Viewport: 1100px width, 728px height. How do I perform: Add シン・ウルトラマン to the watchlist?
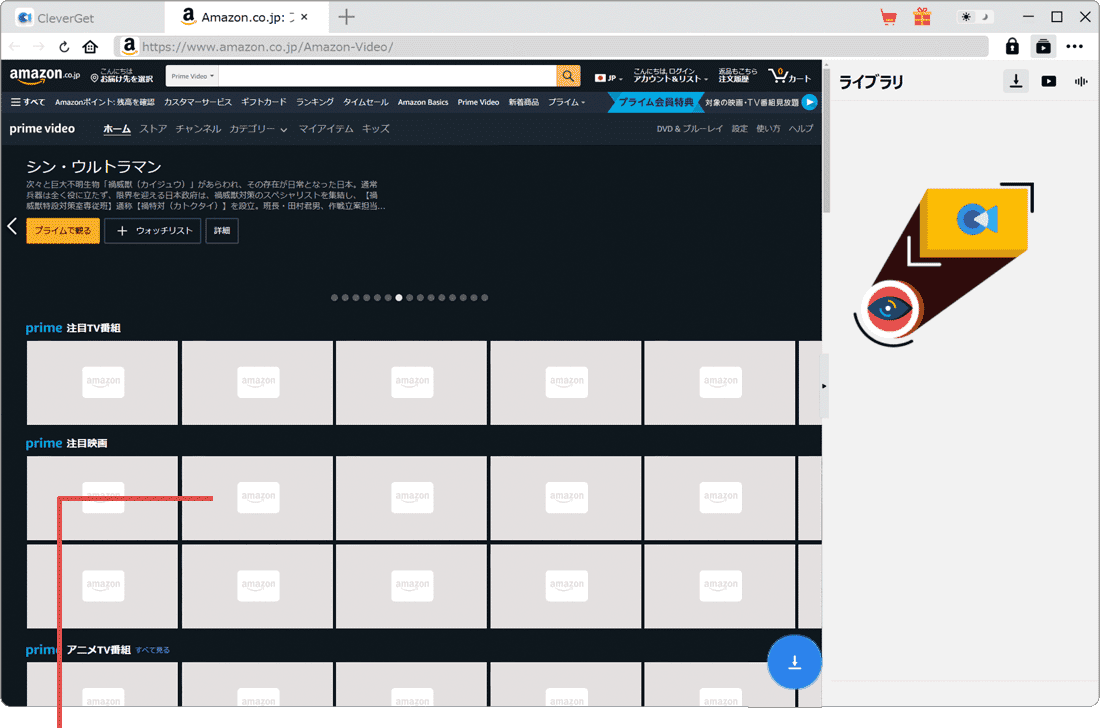coord(152,230)
